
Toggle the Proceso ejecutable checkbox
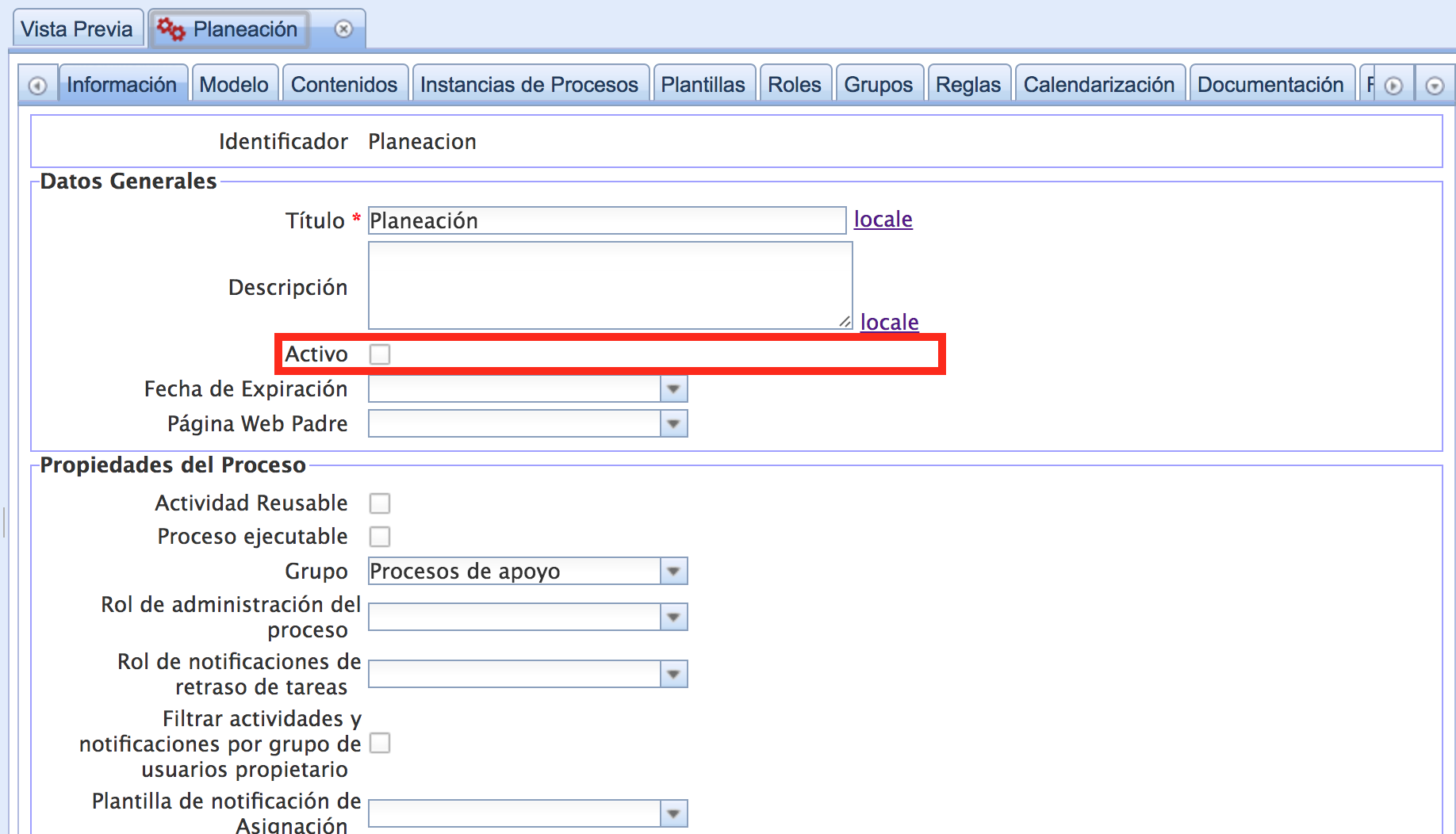(380, 537)
